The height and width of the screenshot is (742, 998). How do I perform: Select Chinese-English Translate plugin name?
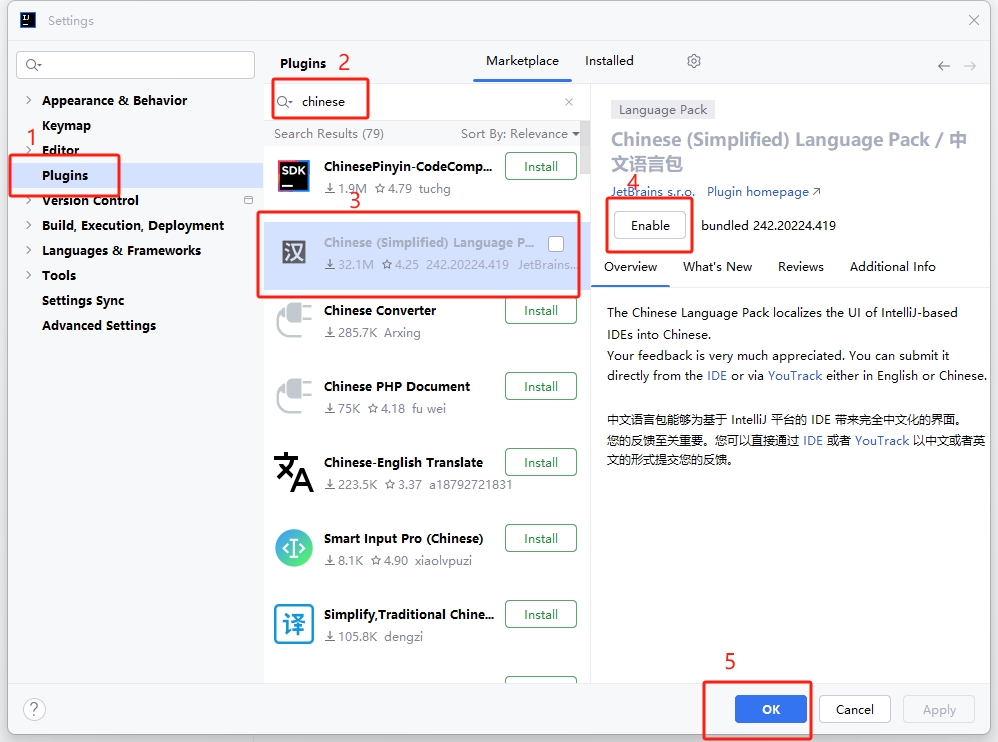click(x=403, y=463)
